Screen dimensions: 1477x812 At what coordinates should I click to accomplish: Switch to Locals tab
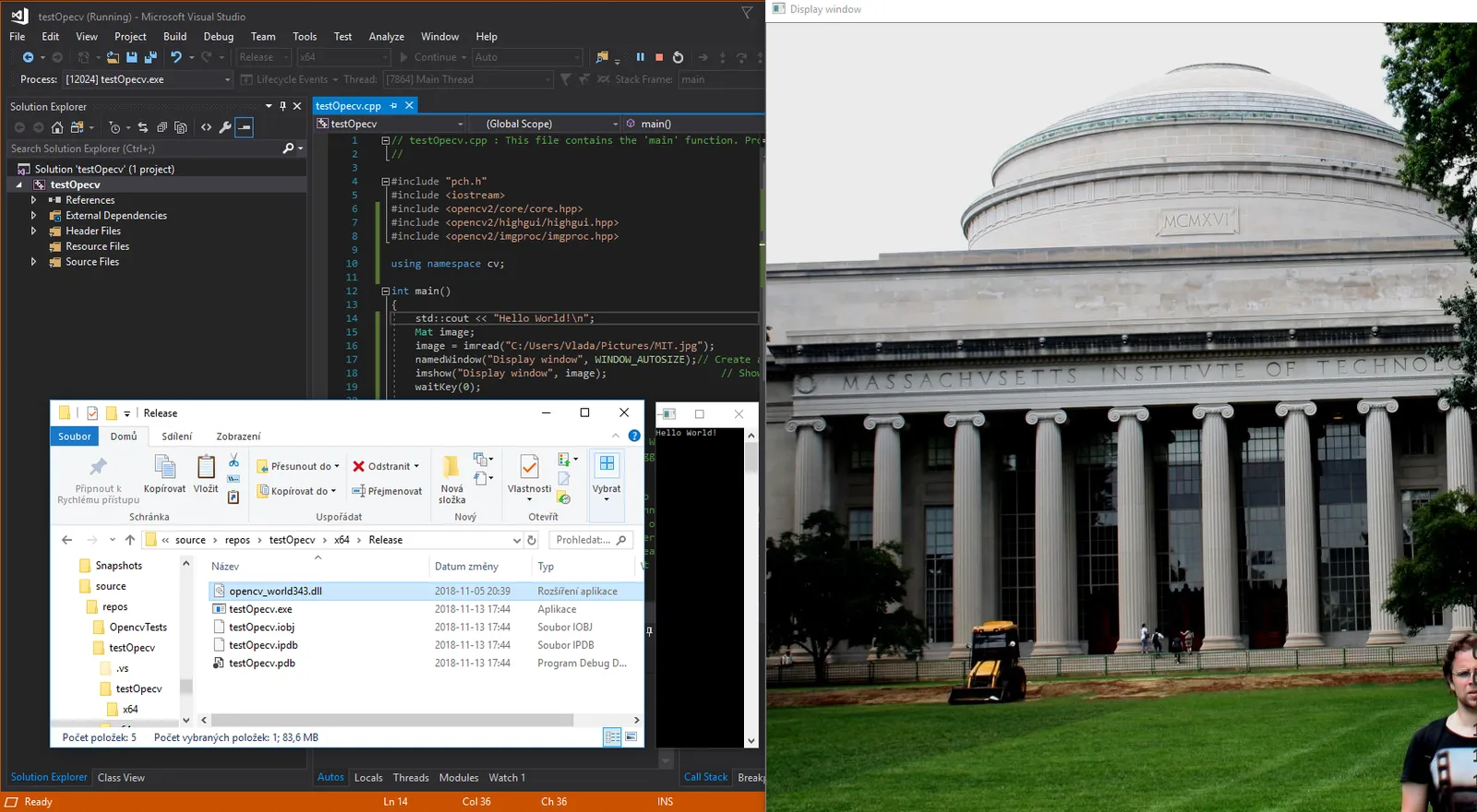click(x=368, y=778)
